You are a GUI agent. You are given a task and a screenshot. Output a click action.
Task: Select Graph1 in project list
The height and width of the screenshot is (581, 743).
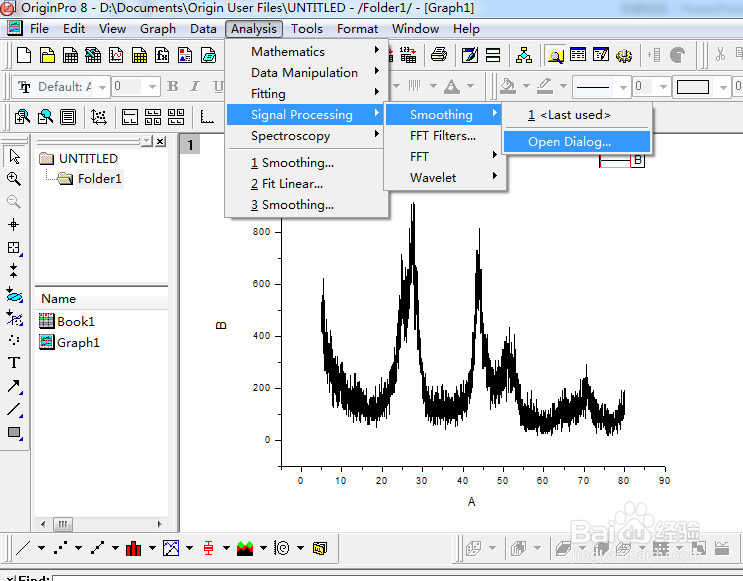coord(70,342)
